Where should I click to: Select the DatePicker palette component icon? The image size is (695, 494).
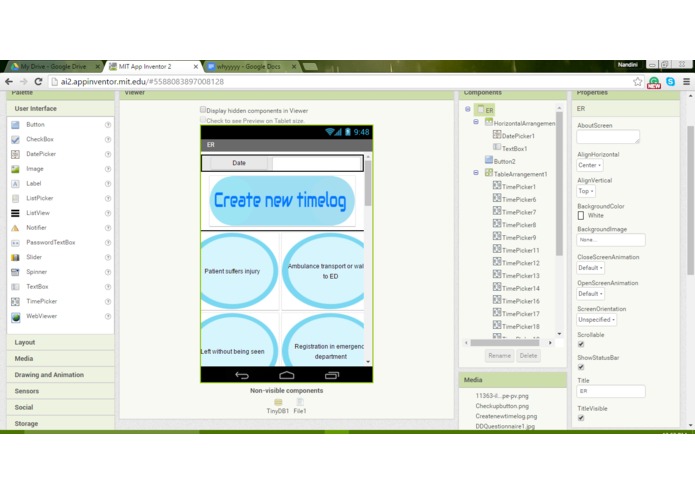[15, 154]
